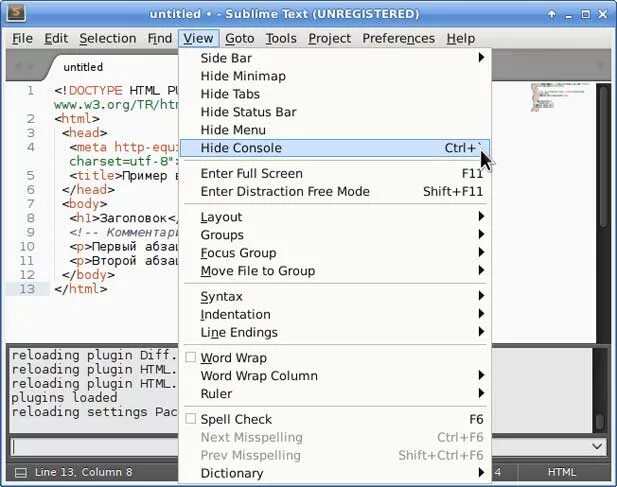Screen dimensions: 617x487
Task: Open the Tools menu
Action: point(281,39)
